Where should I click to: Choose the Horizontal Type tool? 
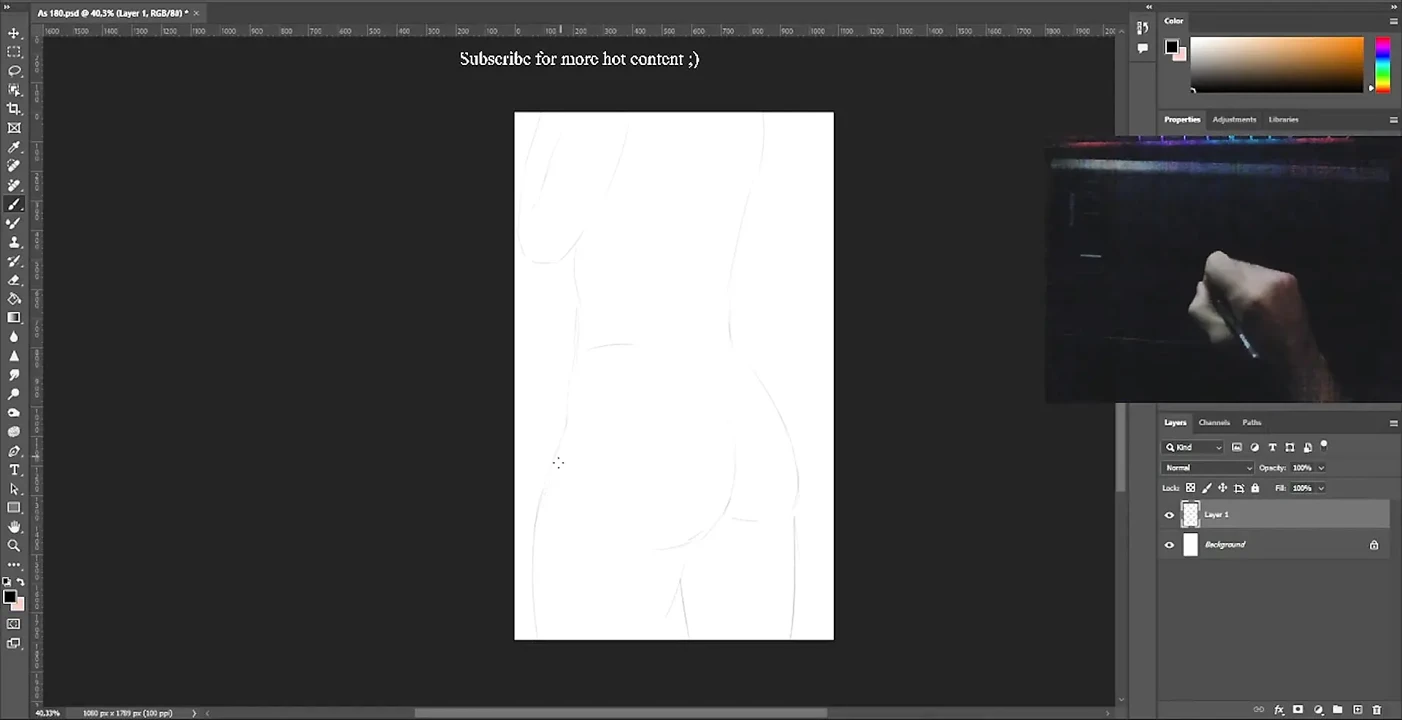tap(14, 470)
